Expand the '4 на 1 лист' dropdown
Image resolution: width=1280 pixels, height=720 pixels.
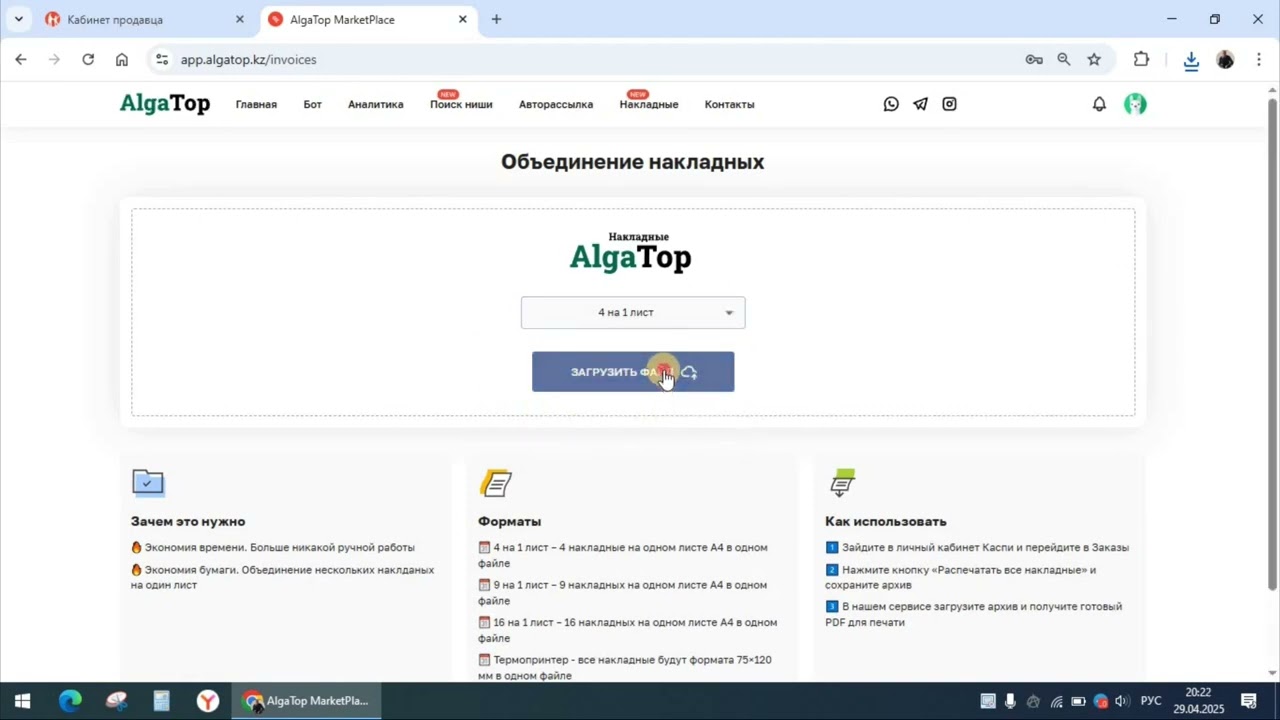(x=633, y=312)
